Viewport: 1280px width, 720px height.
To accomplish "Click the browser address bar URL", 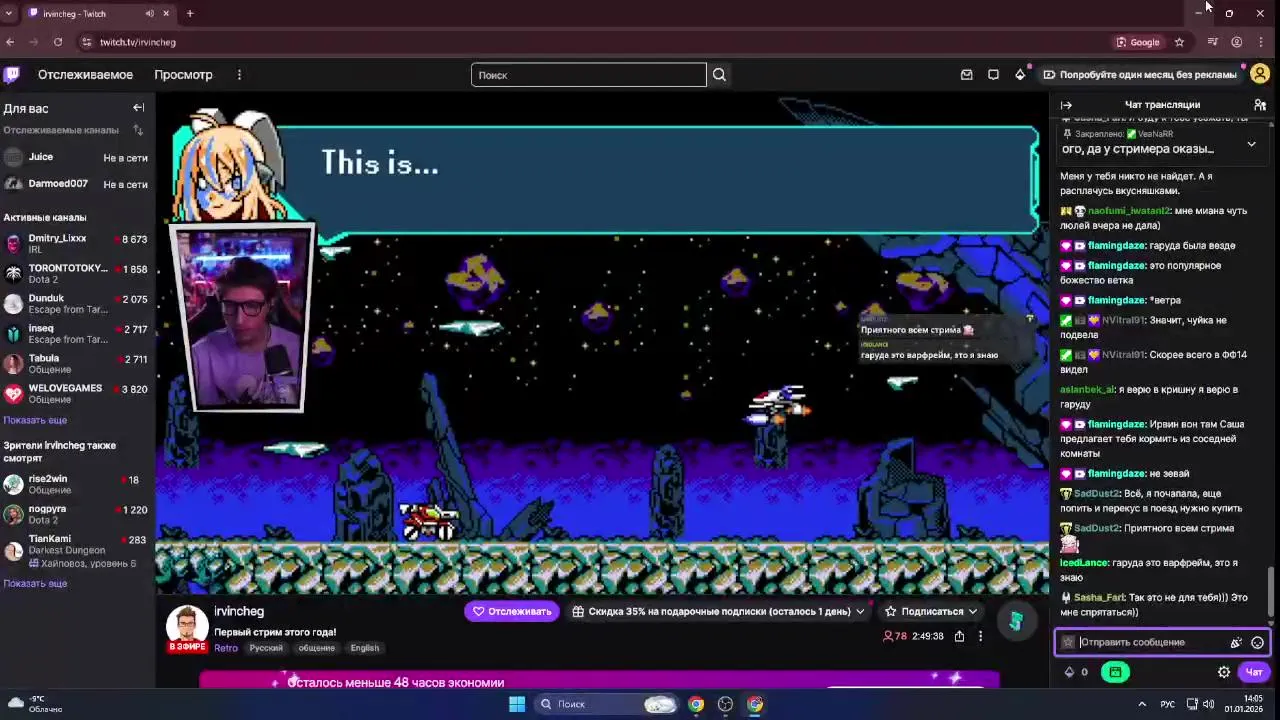I will coord(138,42).
